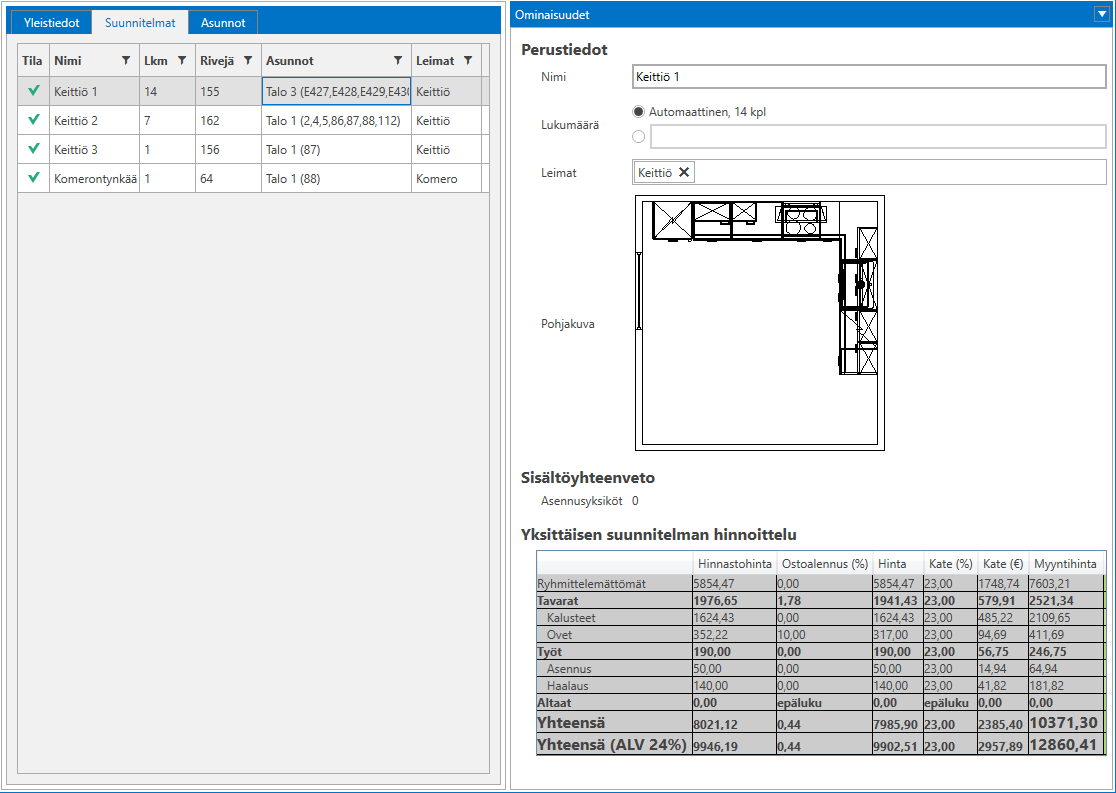This screenshot has height=793, width=1116.
Task: Click the VAT-inclusive total 12860,41
Action: click(1063, 745)
